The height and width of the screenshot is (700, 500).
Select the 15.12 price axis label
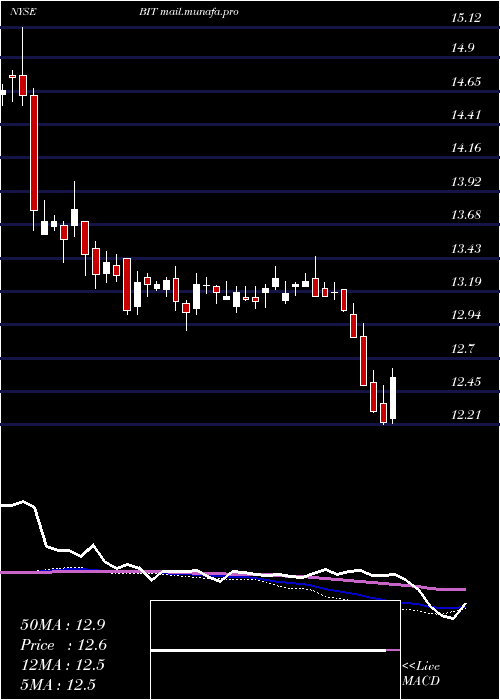[466, 18]
